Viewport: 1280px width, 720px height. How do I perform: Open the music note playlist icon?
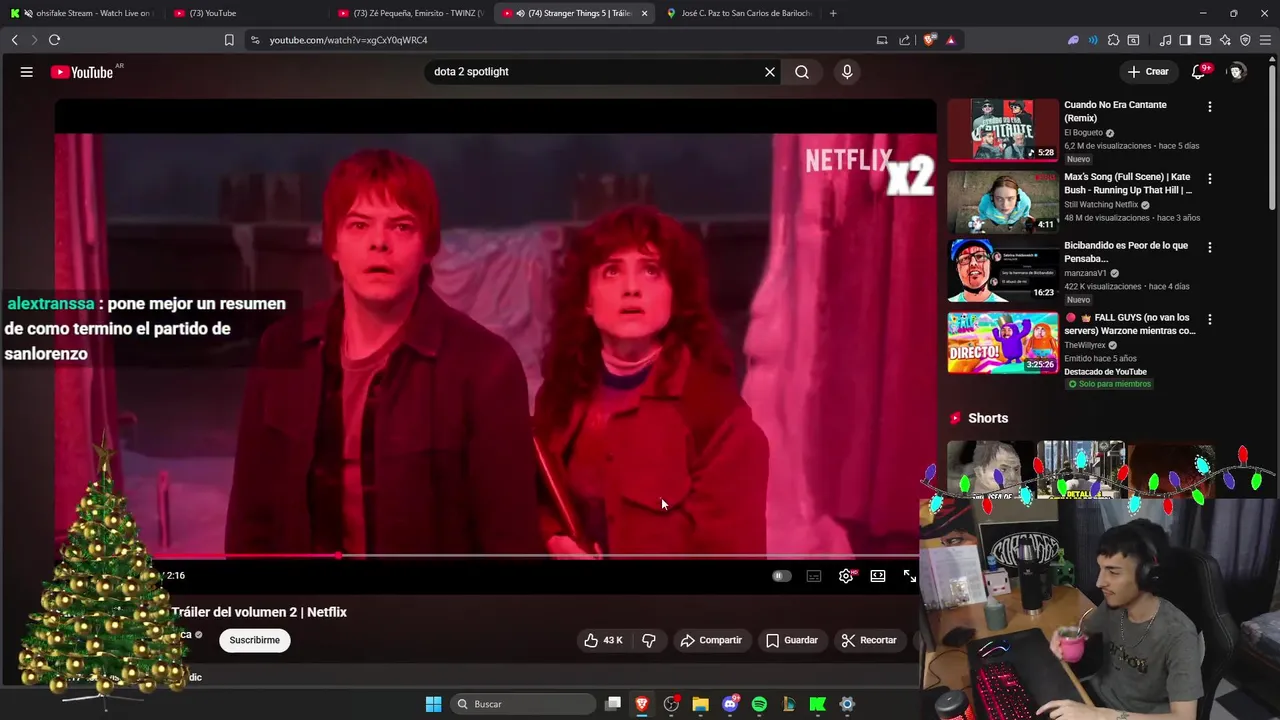(x=1165, y=40)
